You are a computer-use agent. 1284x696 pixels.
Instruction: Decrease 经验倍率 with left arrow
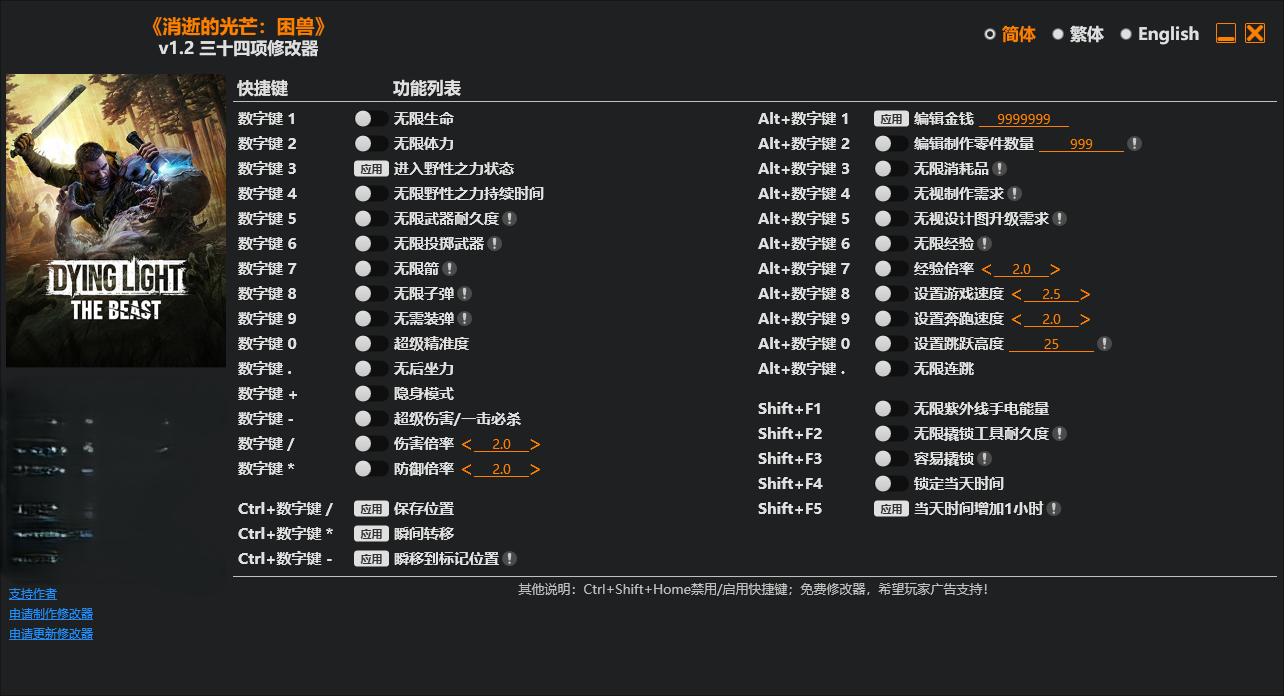(987, 269)
